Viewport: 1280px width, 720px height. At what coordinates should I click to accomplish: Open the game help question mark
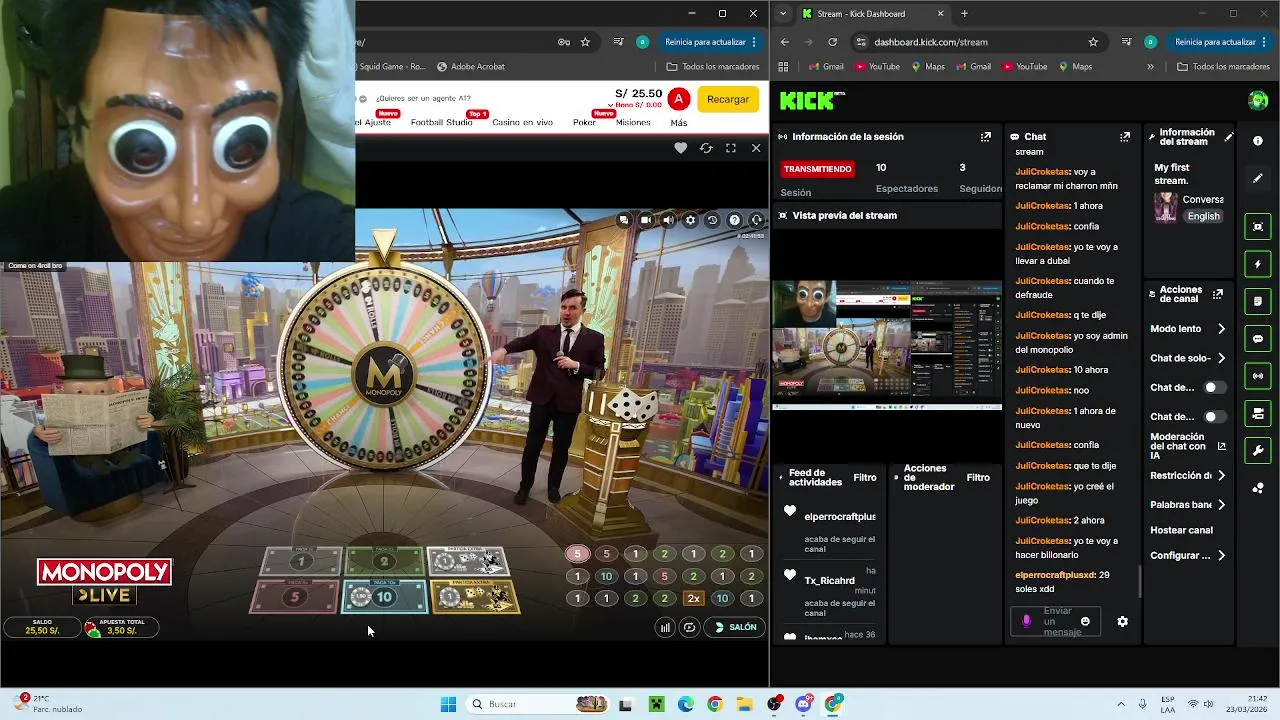point(734,220)
